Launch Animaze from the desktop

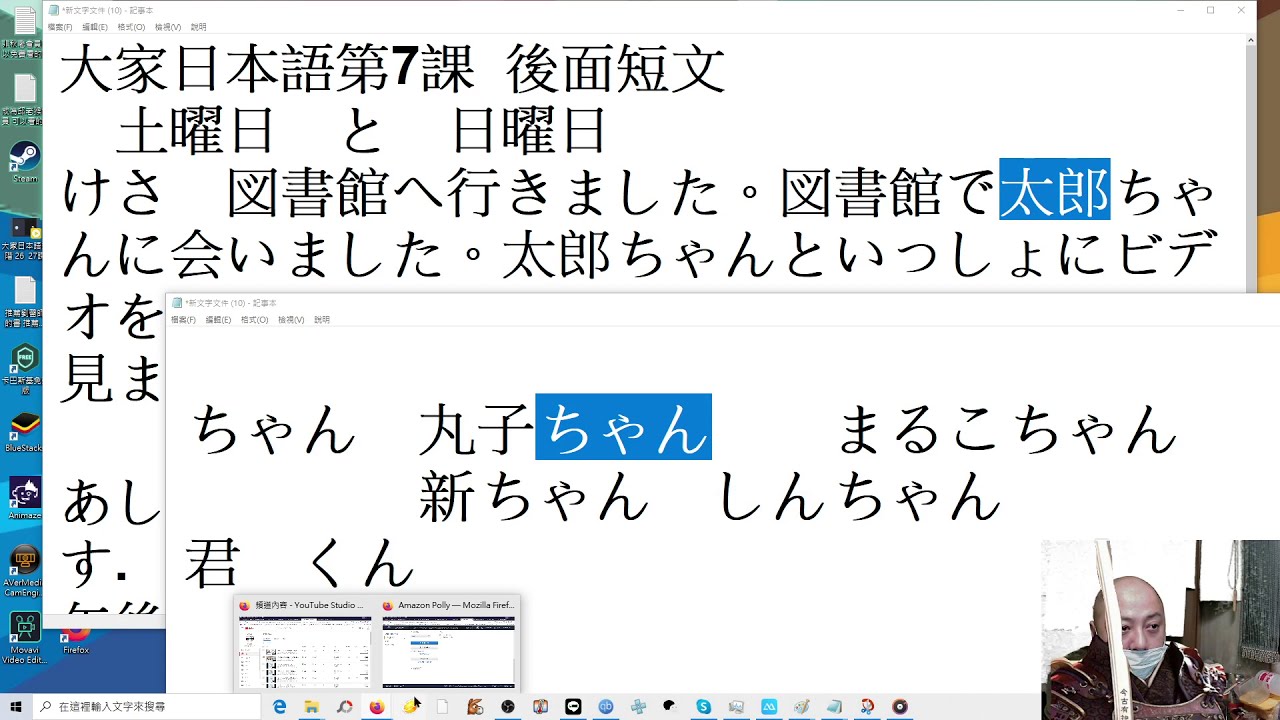coord(24,498)
